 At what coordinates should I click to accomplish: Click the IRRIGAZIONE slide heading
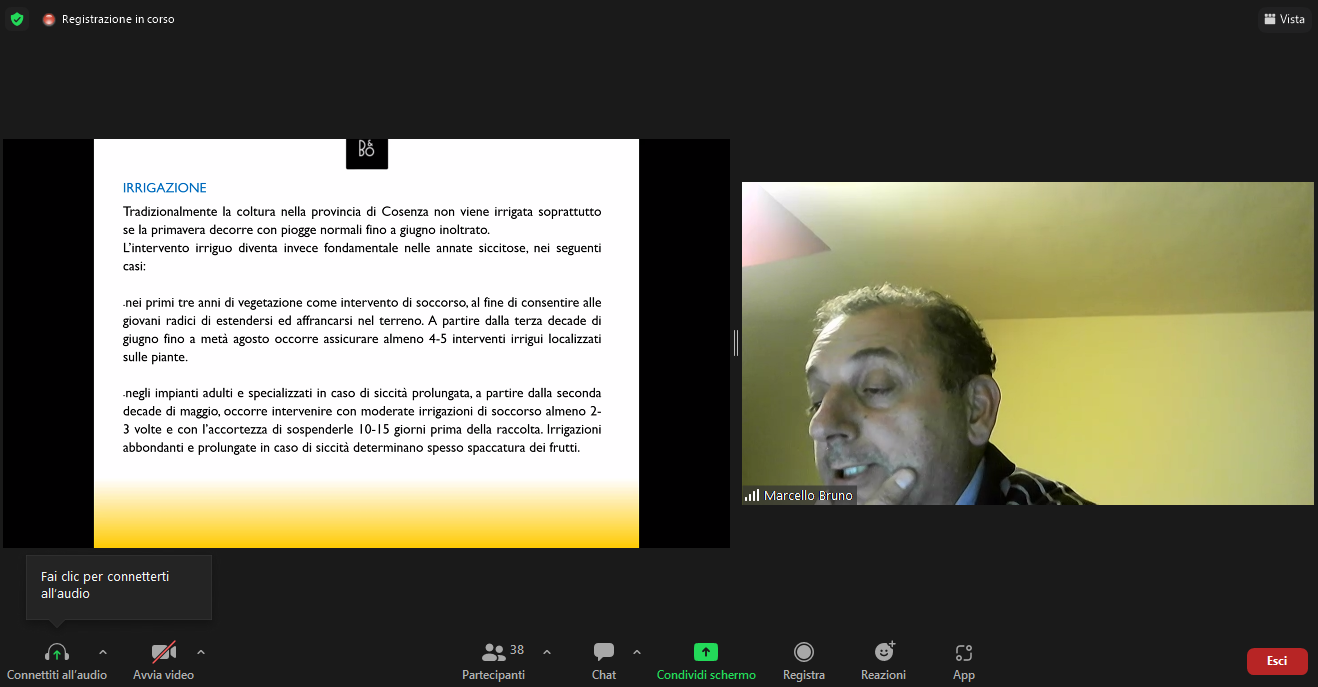(165, 187)
